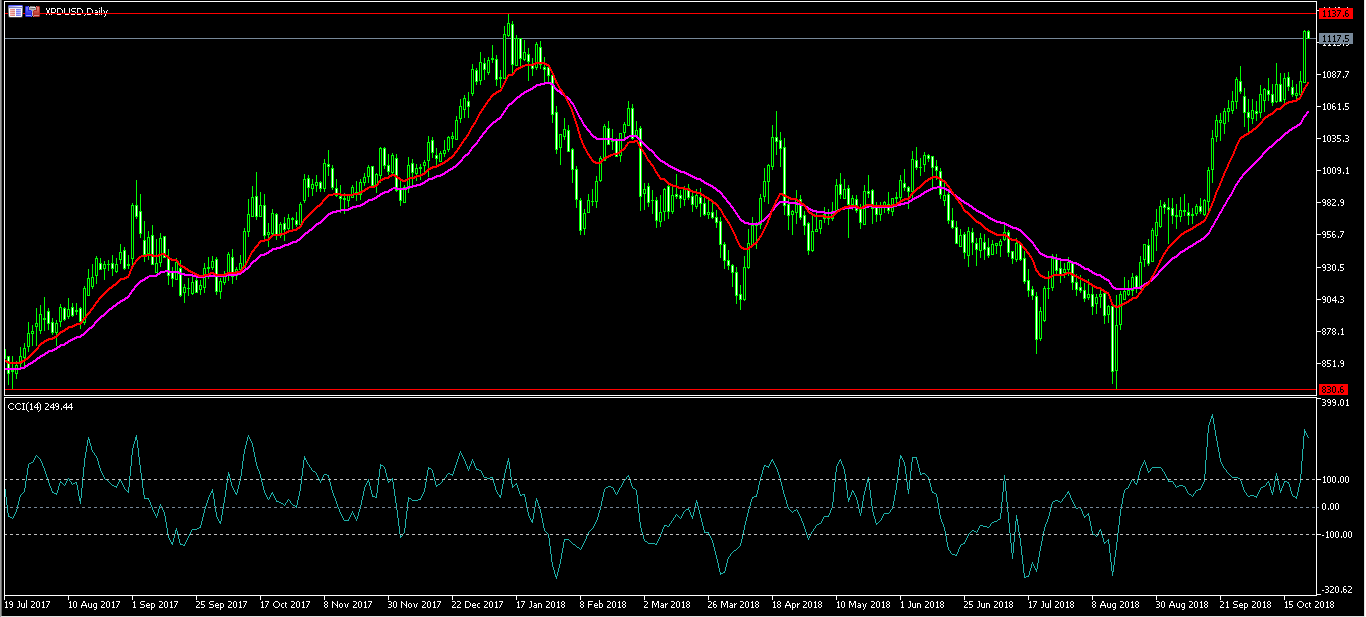1366x617 pixels.
Task: Click the 25 Sep 2017 date label
Action: 221,605
